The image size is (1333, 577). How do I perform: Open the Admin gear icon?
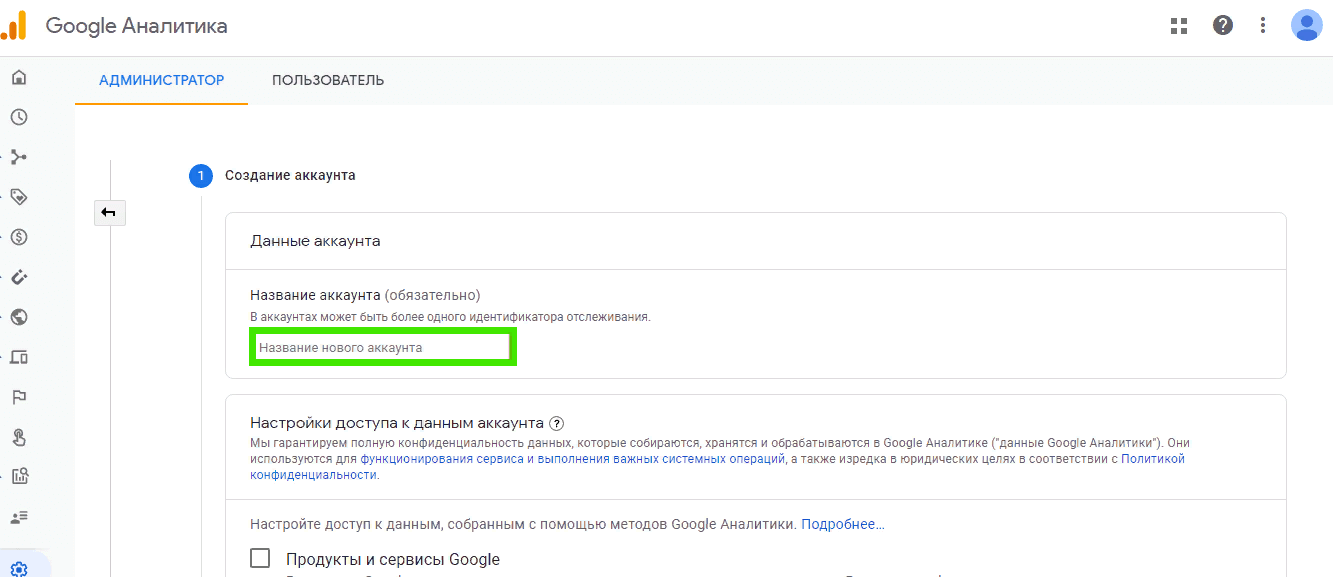(x=19, y=568)
